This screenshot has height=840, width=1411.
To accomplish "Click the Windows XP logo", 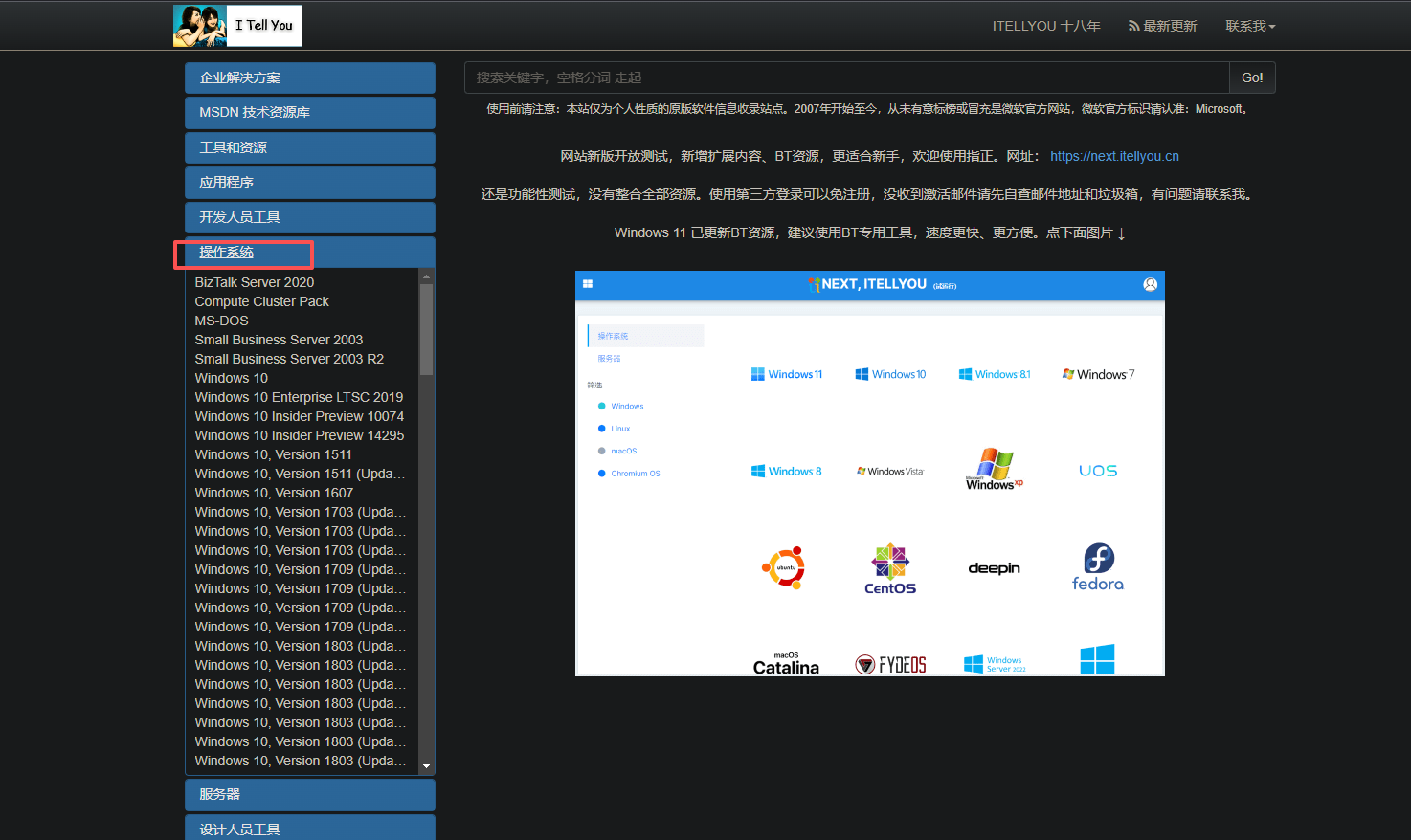I will (994, 469).
